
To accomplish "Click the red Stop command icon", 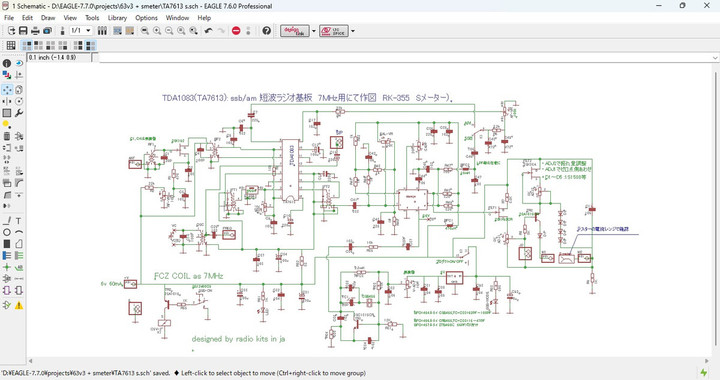I will click(236, 31).
